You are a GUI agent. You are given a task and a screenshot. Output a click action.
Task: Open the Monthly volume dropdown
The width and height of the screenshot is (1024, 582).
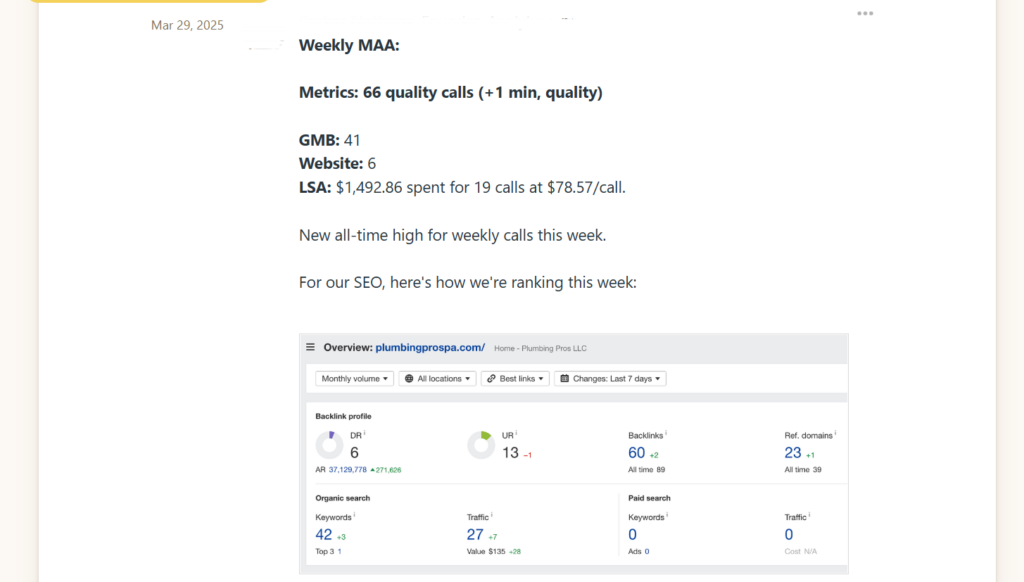(354, 378)
